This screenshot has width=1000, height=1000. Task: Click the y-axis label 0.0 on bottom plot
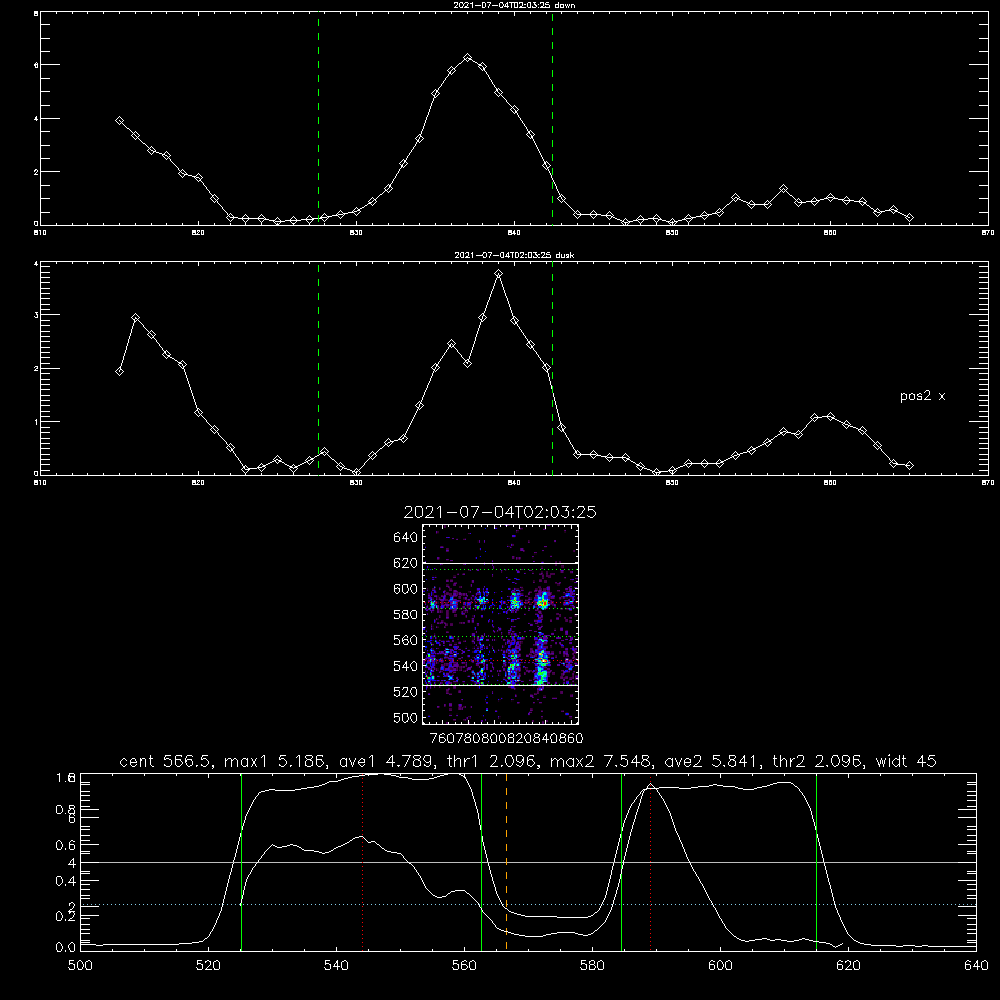[66, 947]
